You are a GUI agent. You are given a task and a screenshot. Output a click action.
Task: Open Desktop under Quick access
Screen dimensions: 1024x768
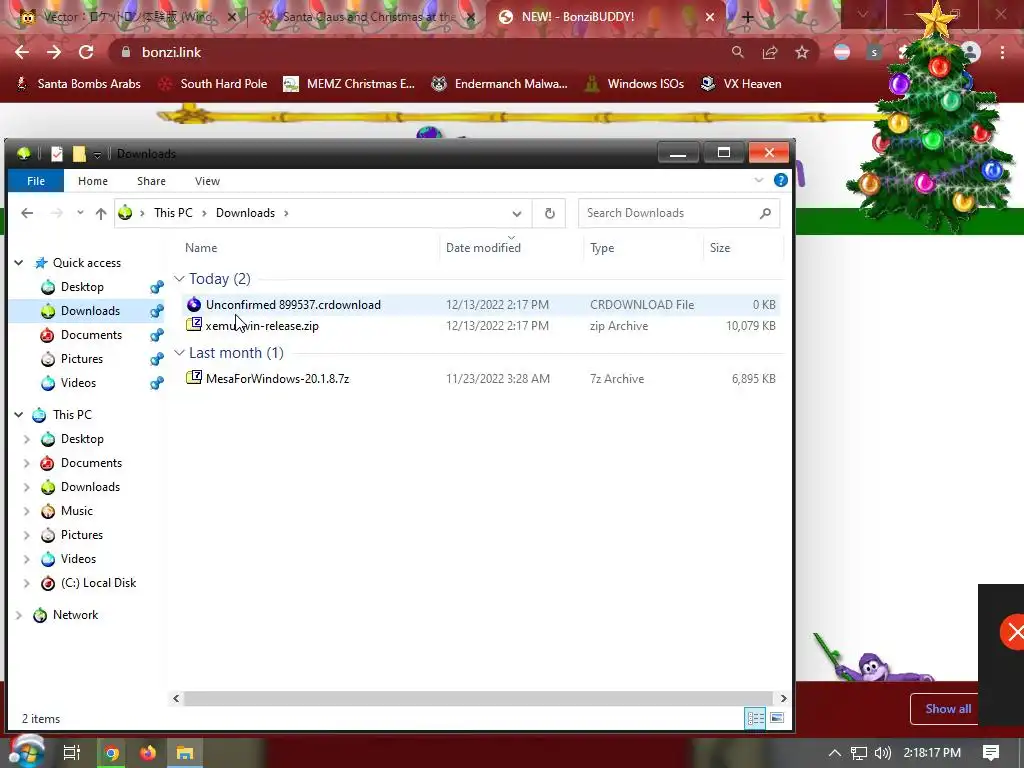(x=82, y=287)
